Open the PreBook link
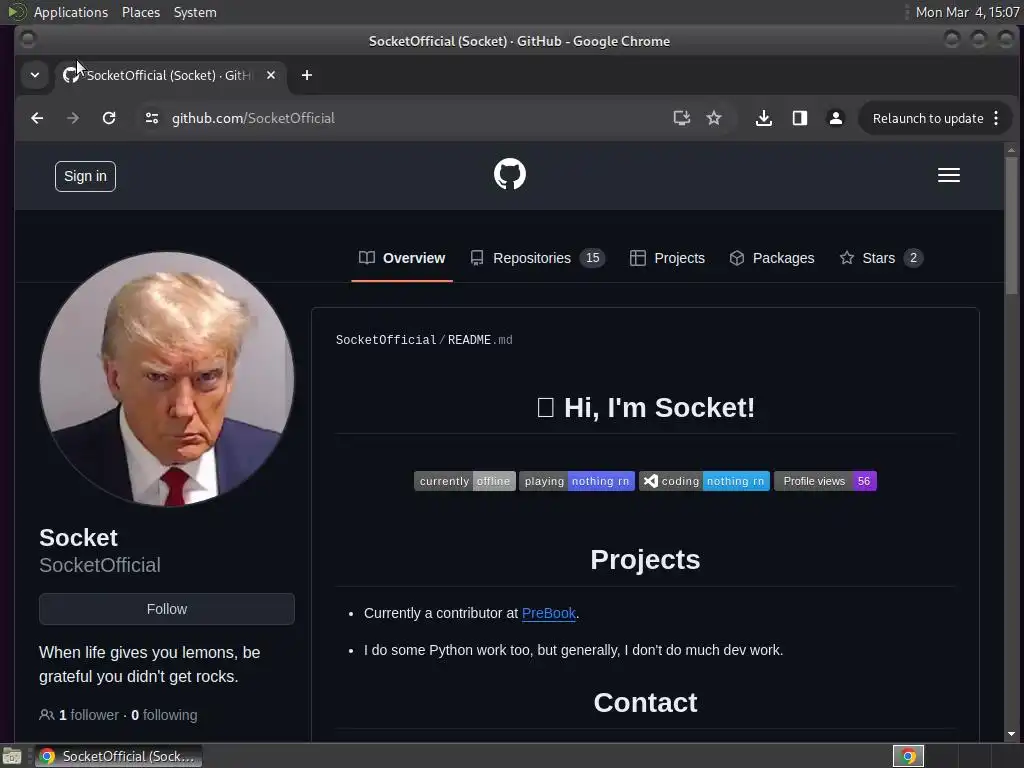 coord(549,613)
